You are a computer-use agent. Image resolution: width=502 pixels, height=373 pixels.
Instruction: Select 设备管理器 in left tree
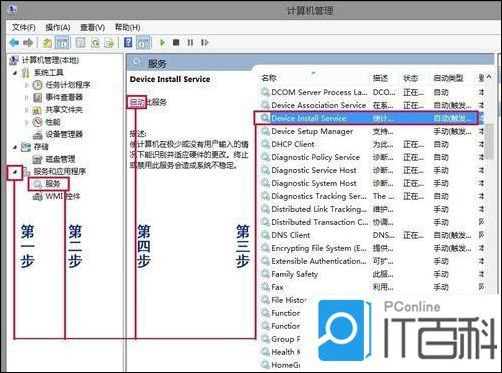click(x=64, y=134)
